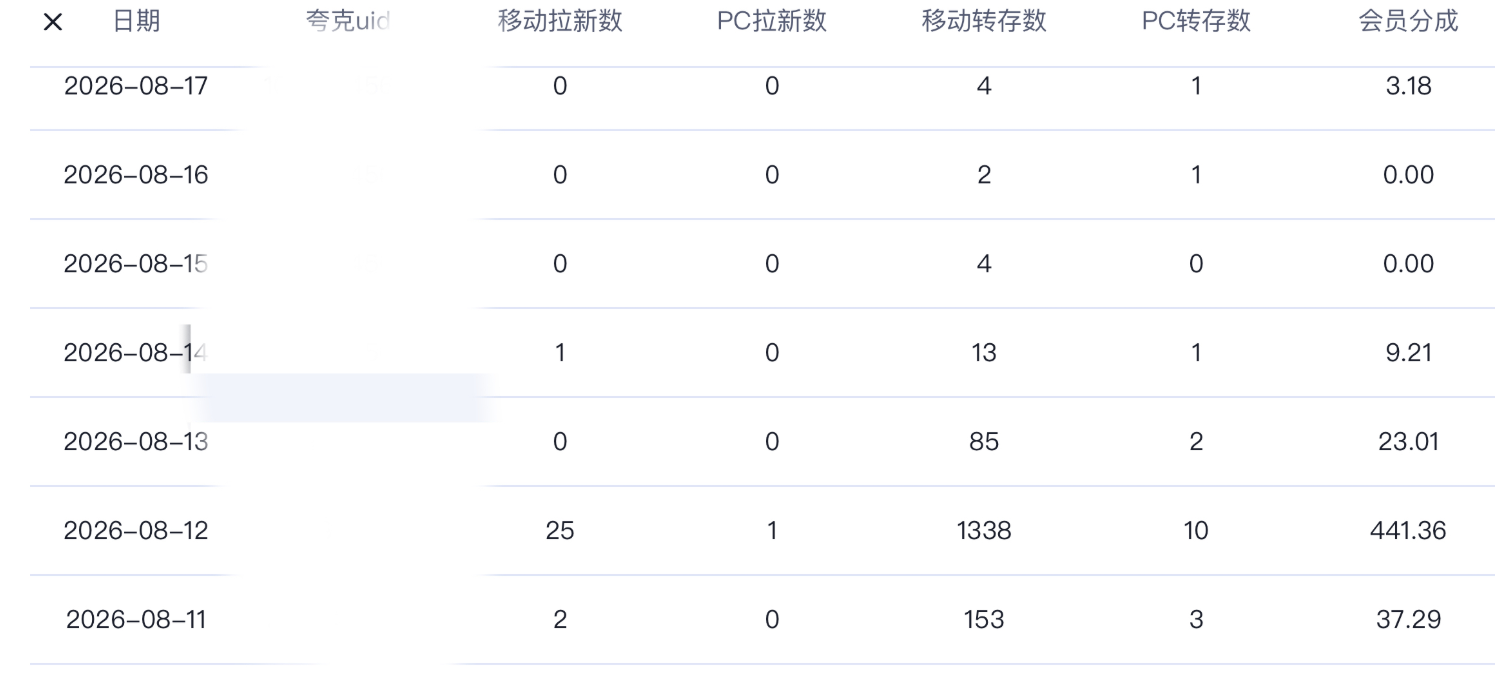The width and height of the screenshot is (1495, 676).
Task: Click the 移动拉新数 column header
Action: point(560,22)
